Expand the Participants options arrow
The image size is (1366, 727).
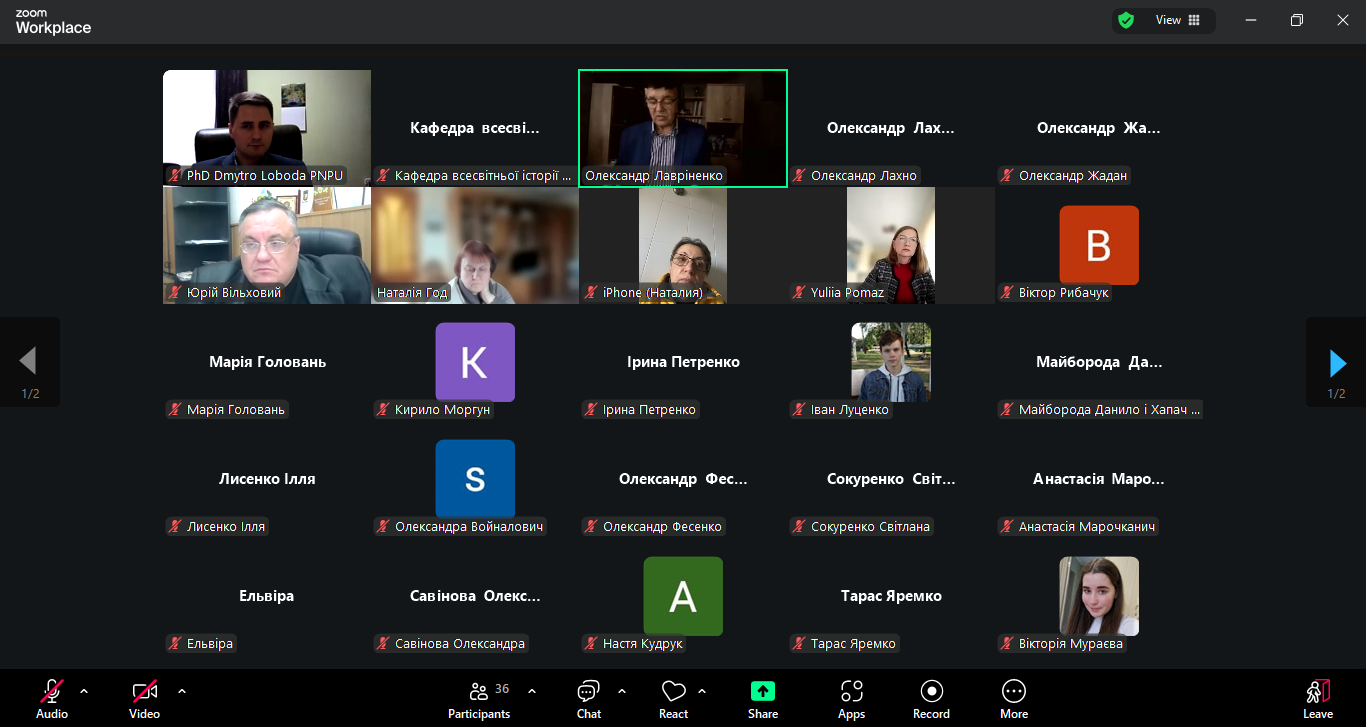coord(532,691)
